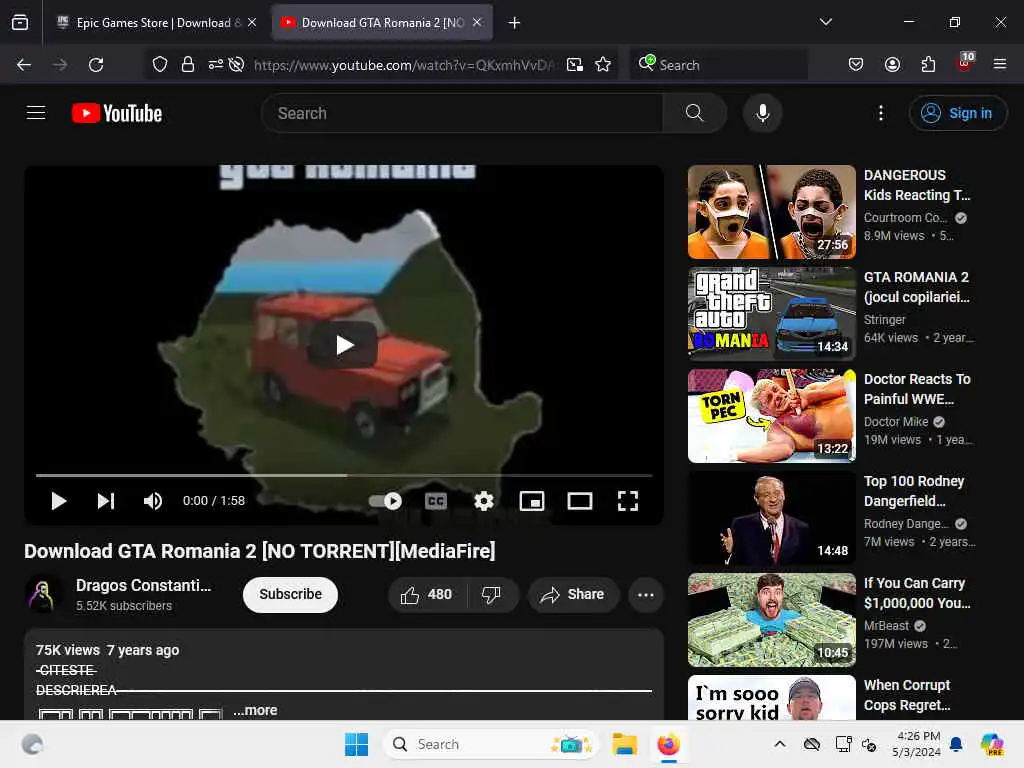This screenshot has height=768, width=1024.
Task: Open Firefox View workspace icon
Action: pos(20,22)
